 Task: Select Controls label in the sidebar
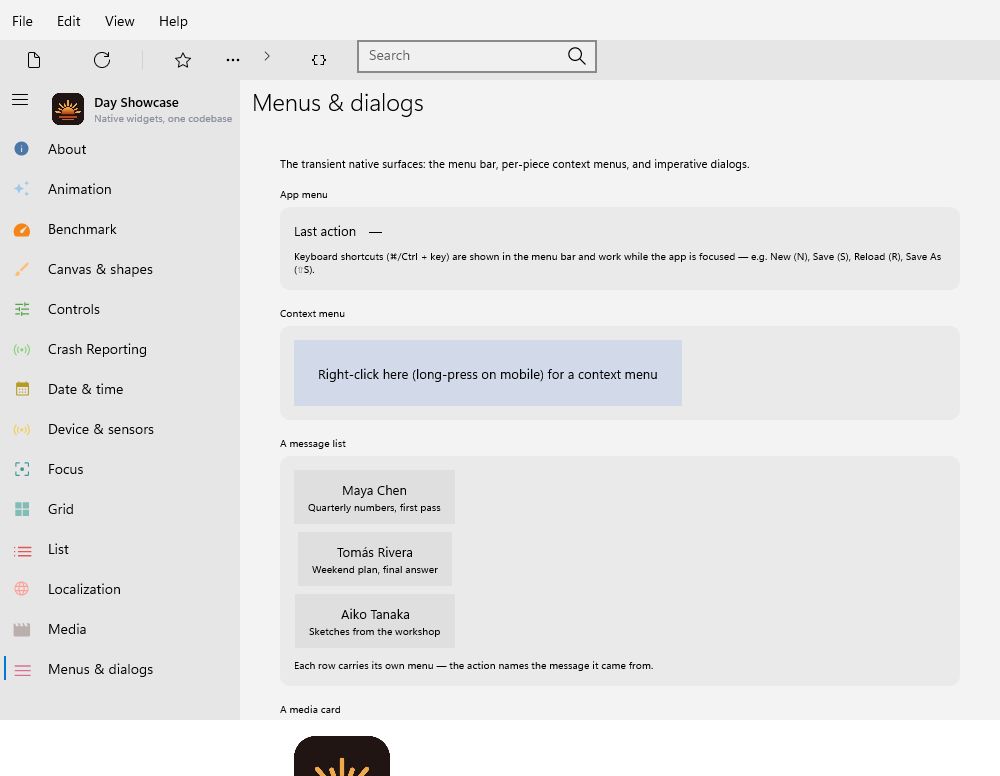[x=74, y=309]
